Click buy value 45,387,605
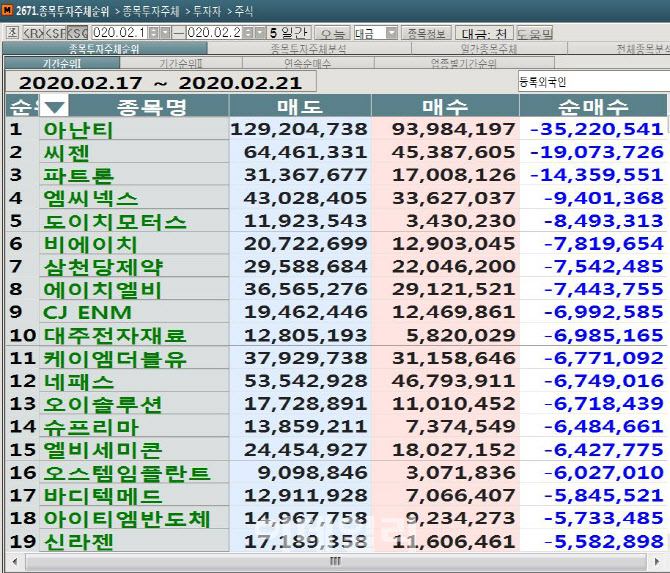This screenshot has width=670, height=573. (x=453, y=152)
